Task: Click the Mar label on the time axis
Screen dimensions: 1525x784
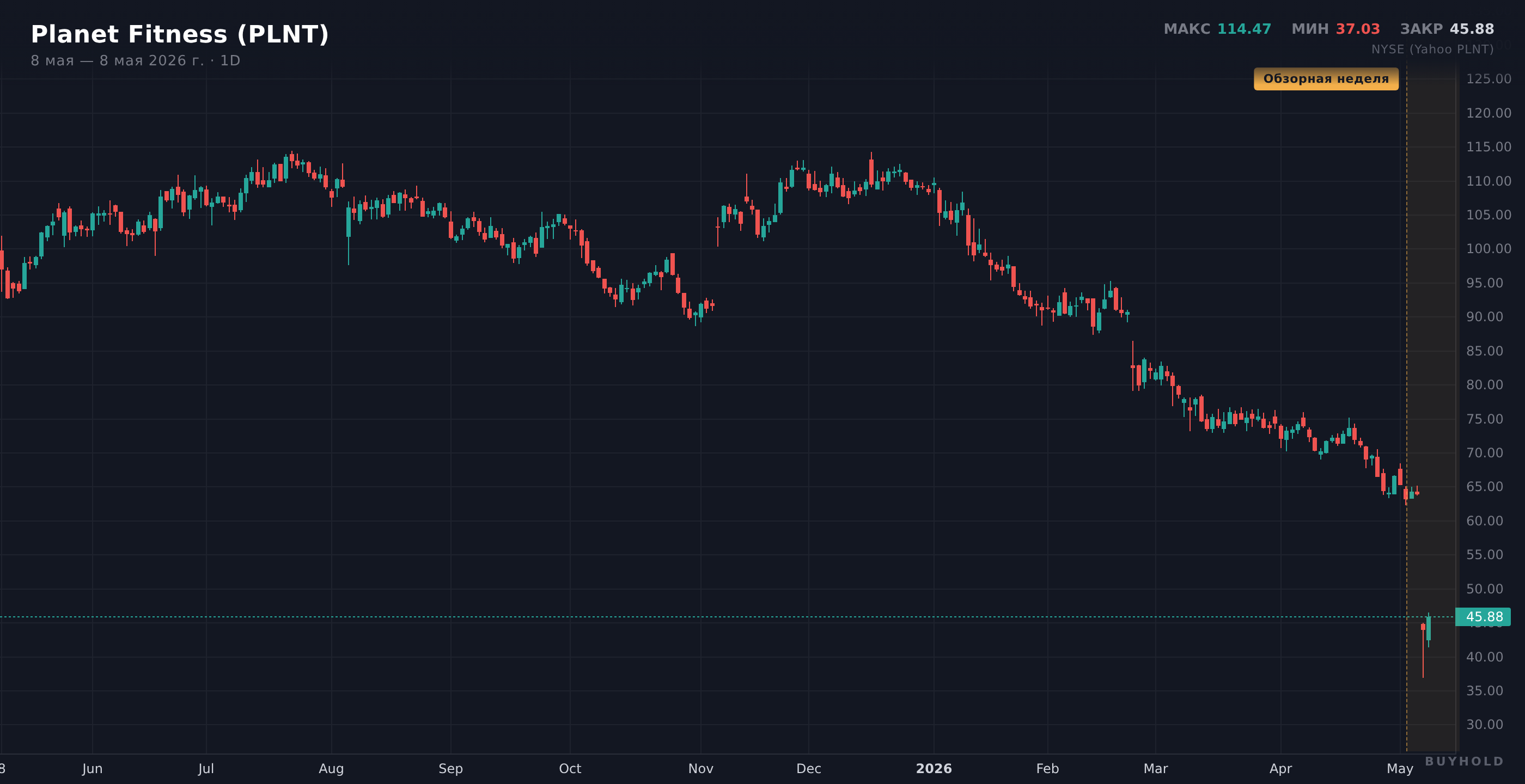Action: (1156, 769)
